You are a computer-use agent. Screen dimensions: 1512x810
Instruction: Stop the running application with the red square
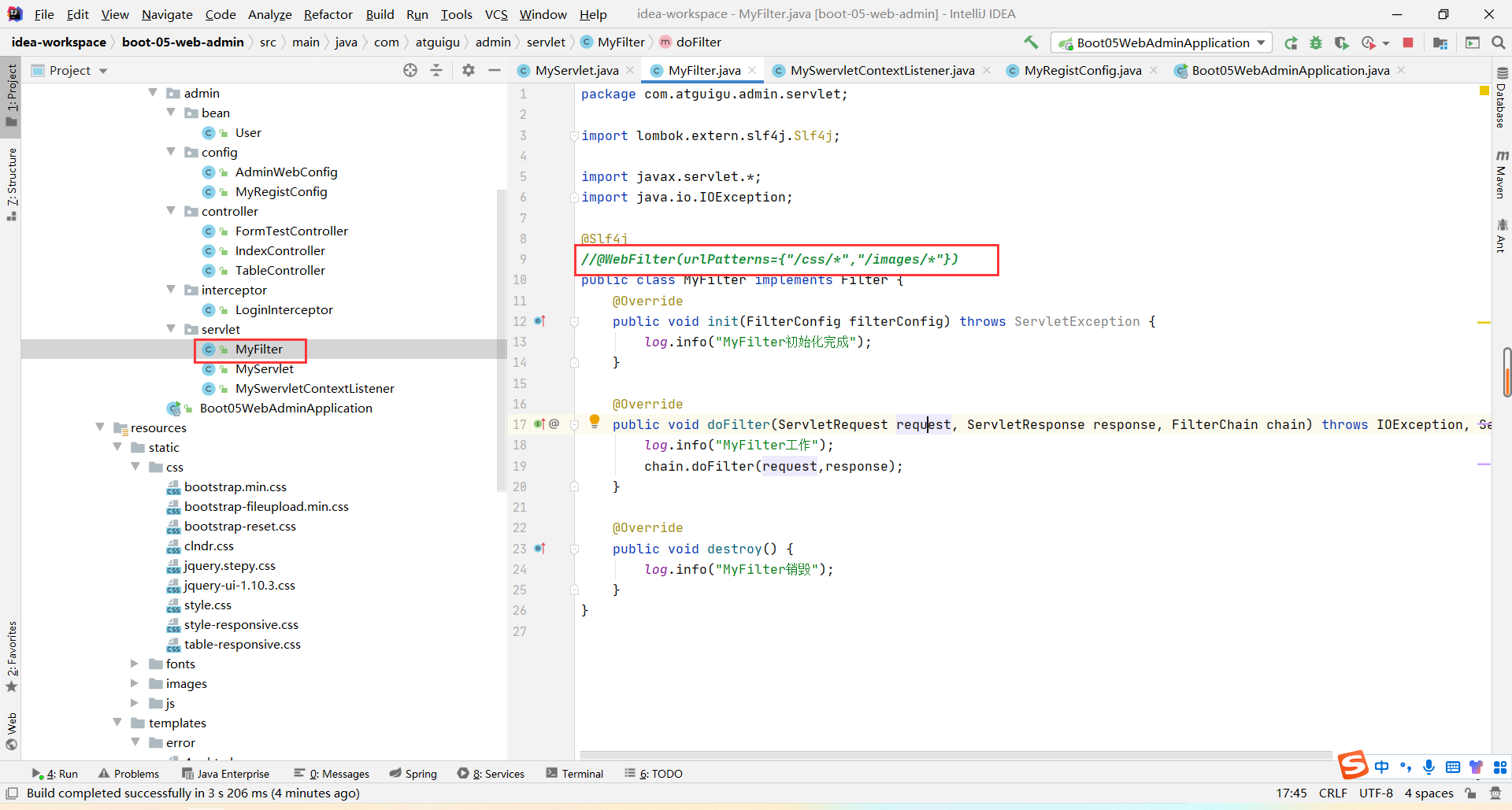click(x=1408, y=43)
